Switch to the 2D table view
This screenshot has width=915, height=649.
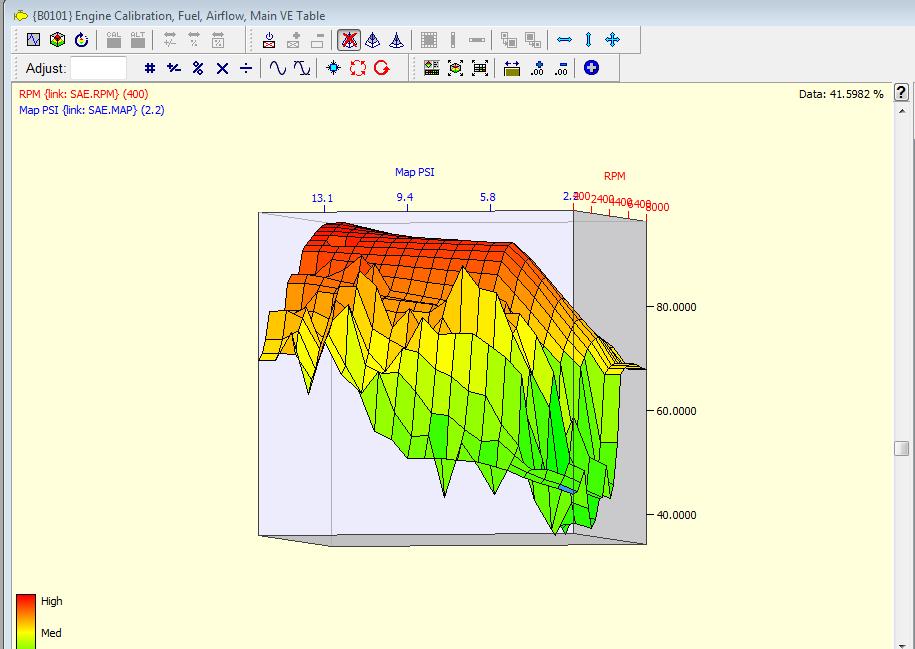coord(34,40)
